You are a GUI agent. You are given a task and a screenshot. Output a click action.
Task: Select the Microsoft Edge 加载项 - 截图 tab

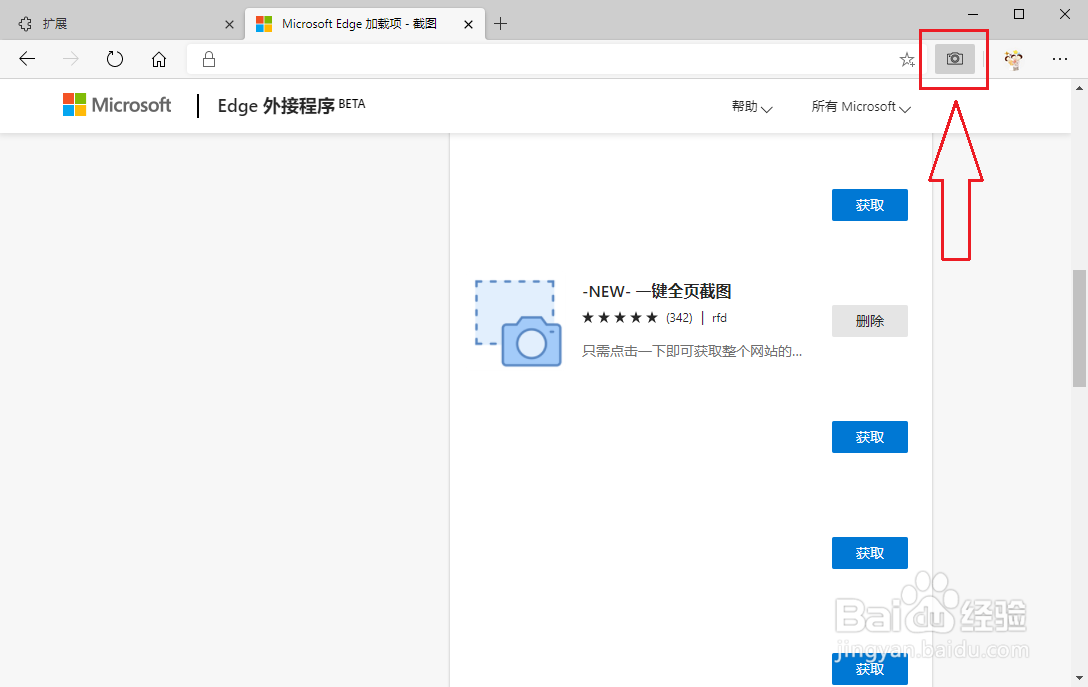pyautogui.click(x=365, y=24)
